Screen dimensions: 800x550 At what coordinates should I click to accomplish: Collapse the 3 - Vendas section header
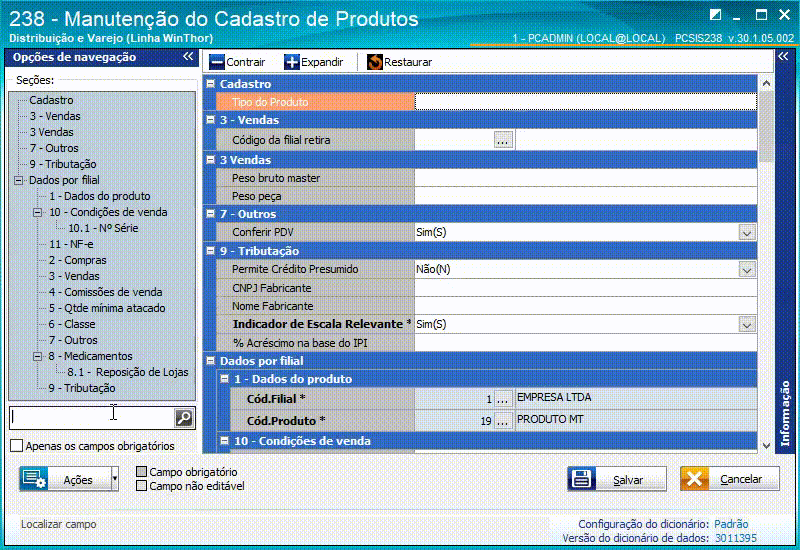click(x=210, y=120)
